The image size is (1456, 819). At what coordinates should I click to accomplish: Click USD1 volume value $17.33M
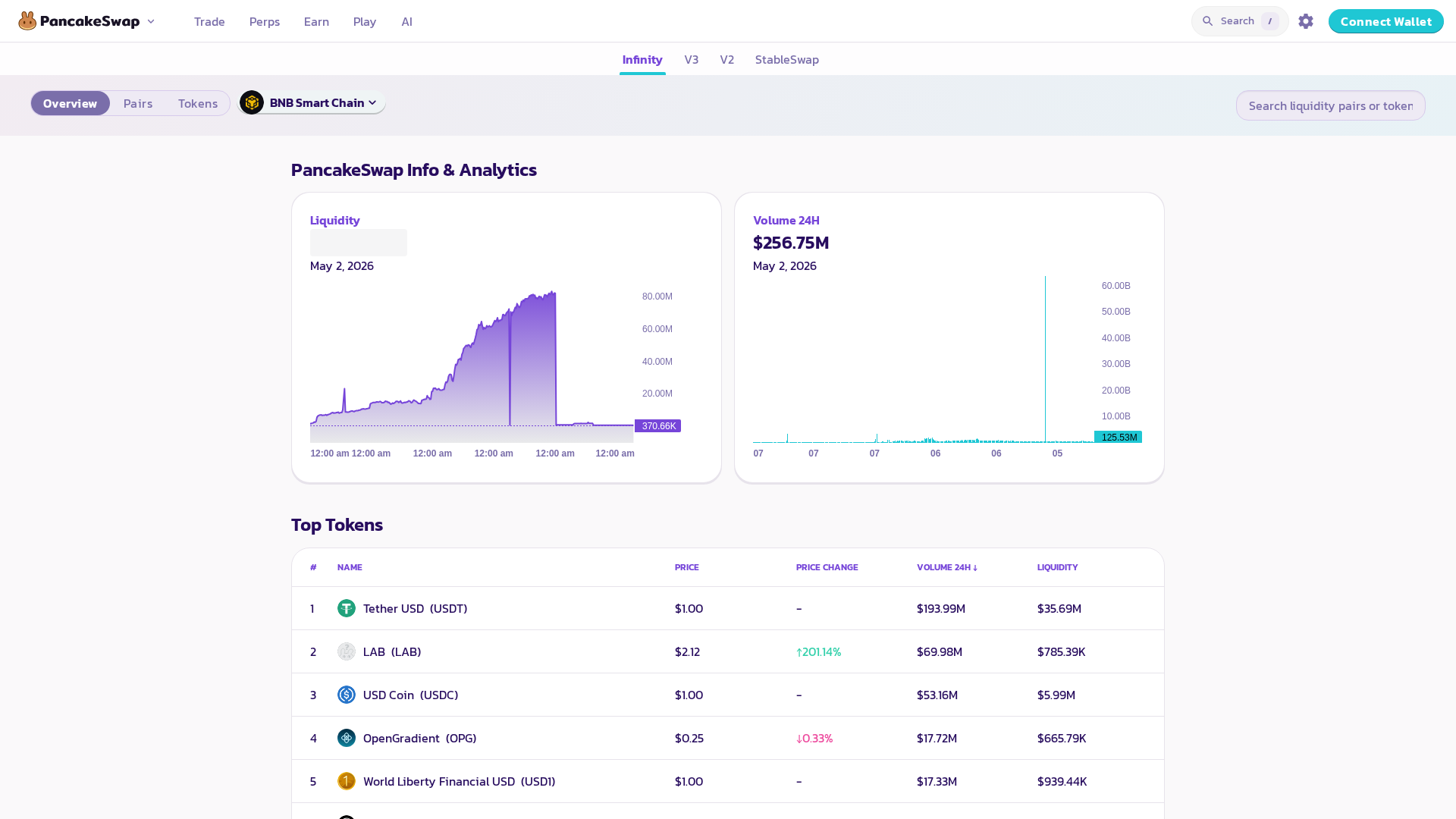point(937,781)
